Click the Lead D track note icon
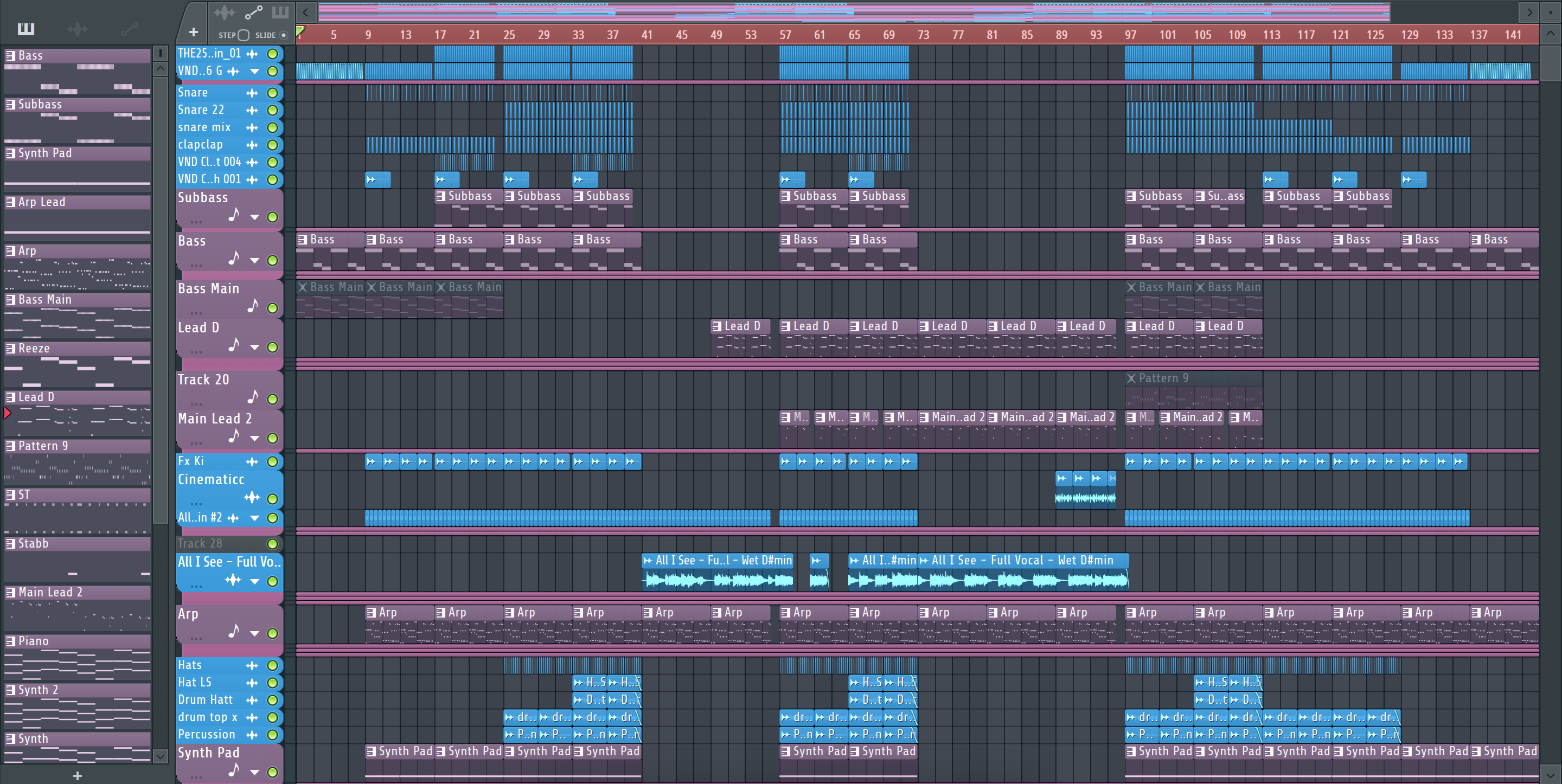The width and height of the screenshot is (1562, 784). pyautogui.click(x=233, y=345)
